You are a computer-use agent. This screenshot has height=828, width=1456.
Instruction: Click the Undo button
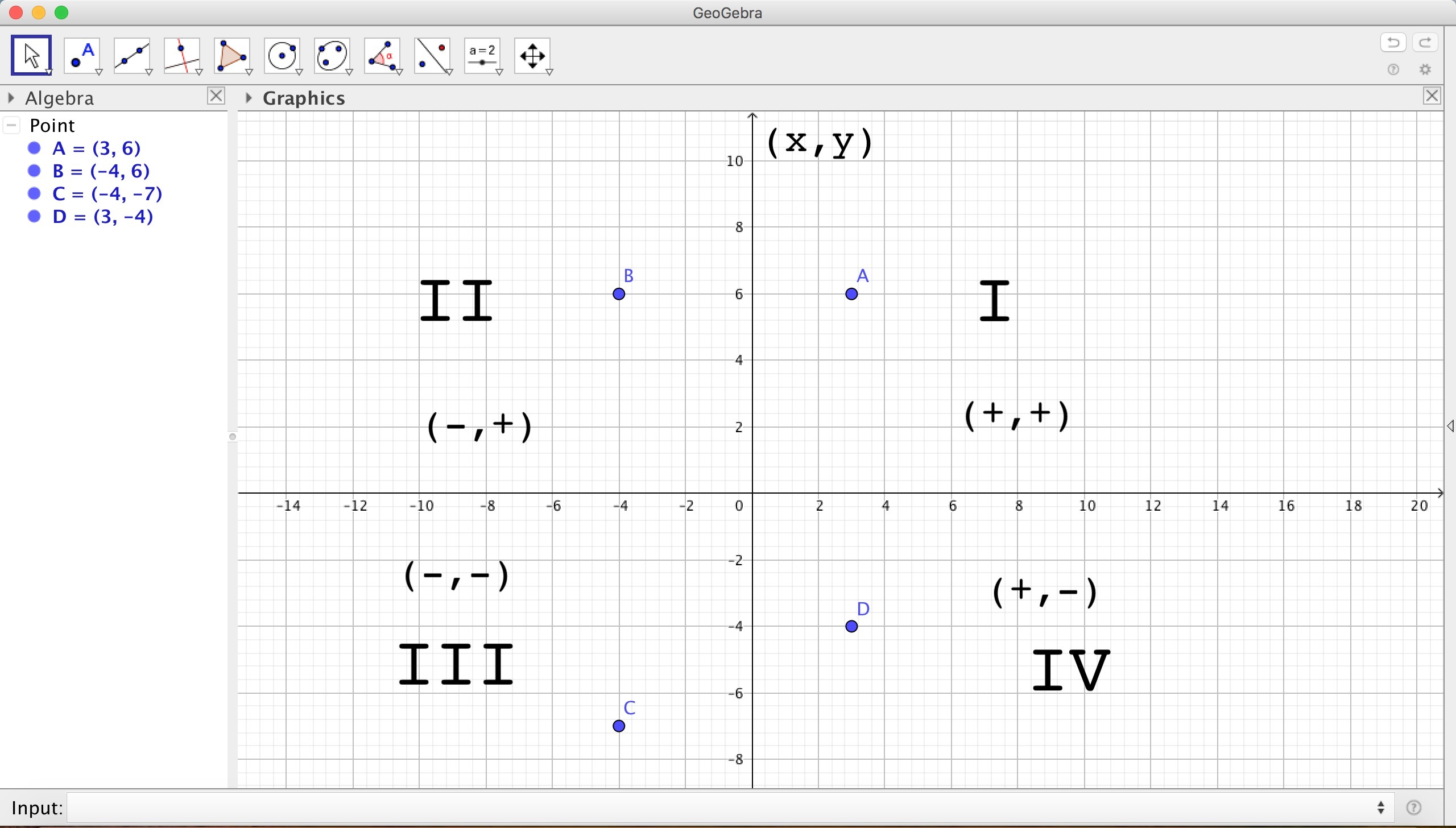pos(1393,43)
